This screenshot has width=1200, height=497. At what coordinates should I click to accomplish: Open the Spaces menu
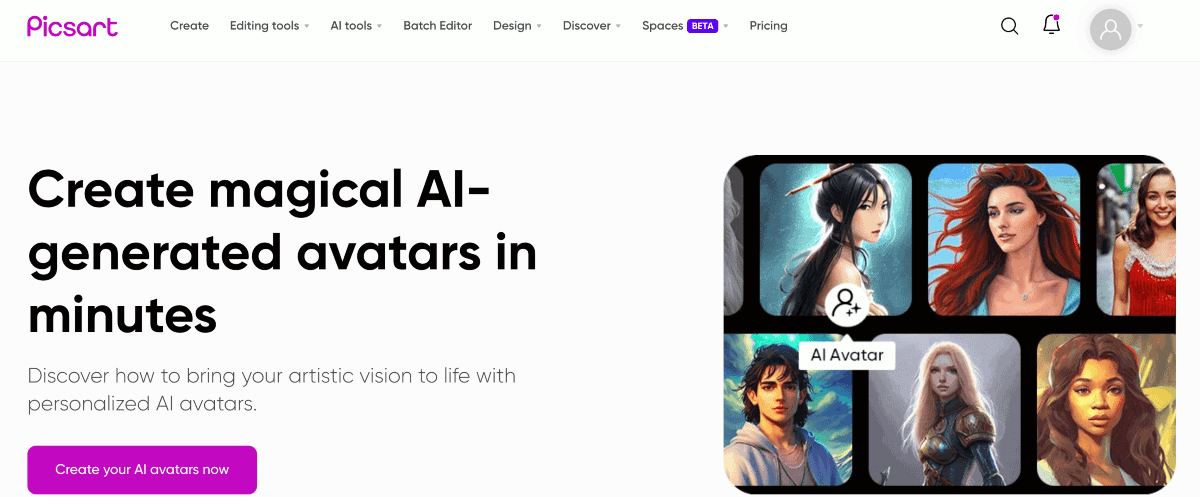(x=663, y=26)
